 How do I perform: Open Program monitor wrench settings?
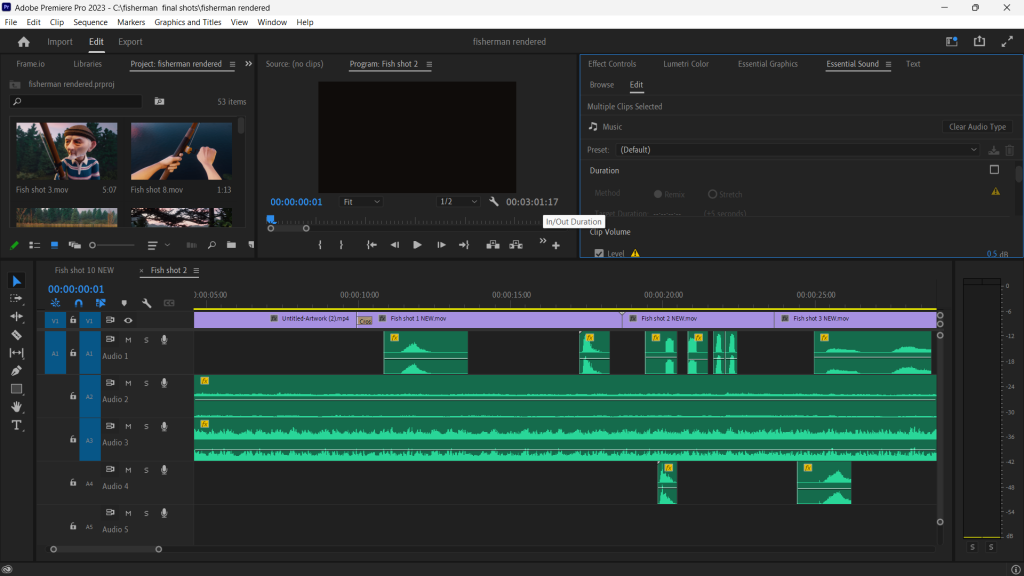click(x=494, y=202)
